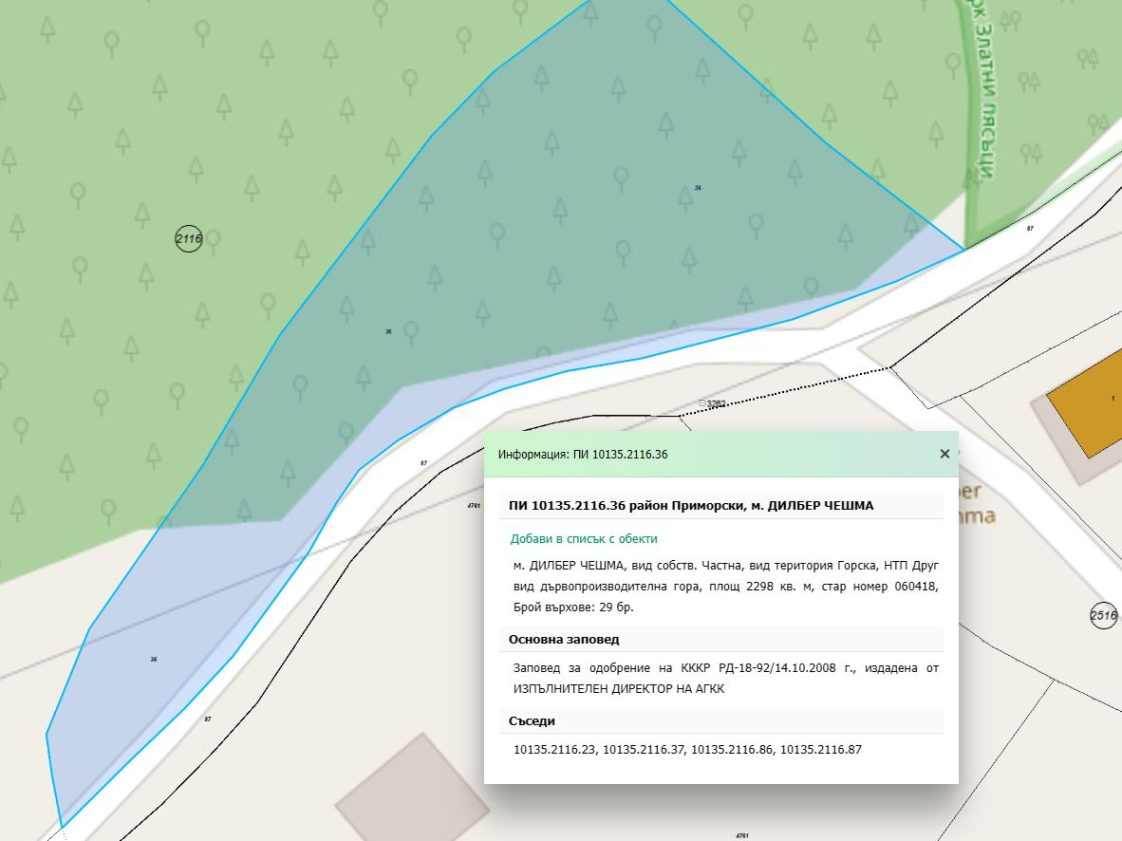Open neighbor parcel 10135.2116.23
The image size is (1122, 841).
point(555,749)
